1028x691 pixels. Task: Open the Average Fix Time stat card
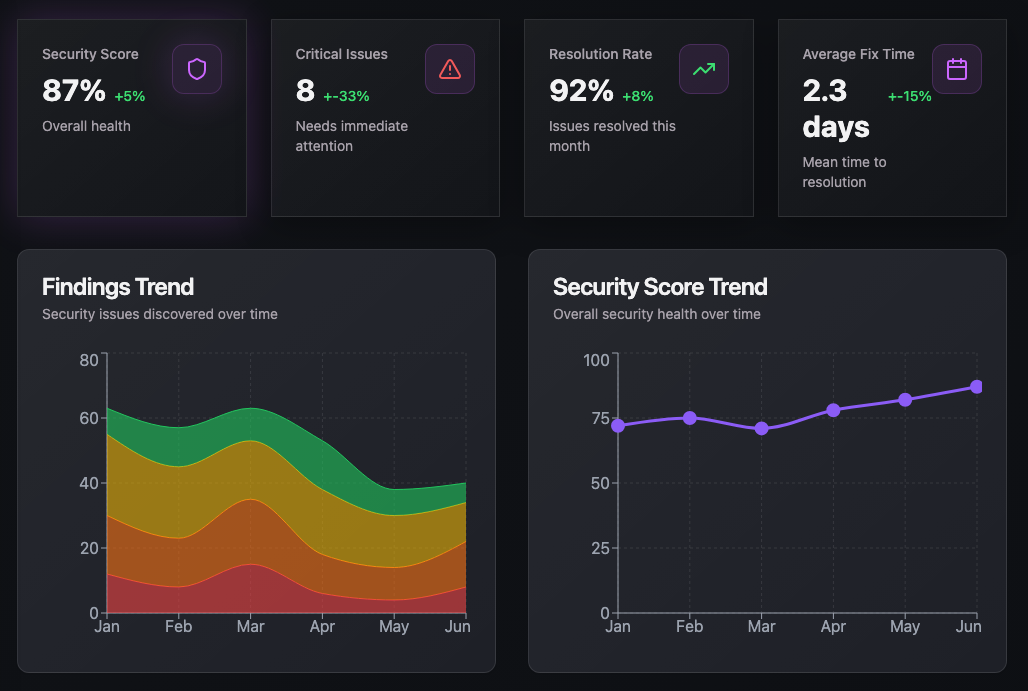[892, 117]
